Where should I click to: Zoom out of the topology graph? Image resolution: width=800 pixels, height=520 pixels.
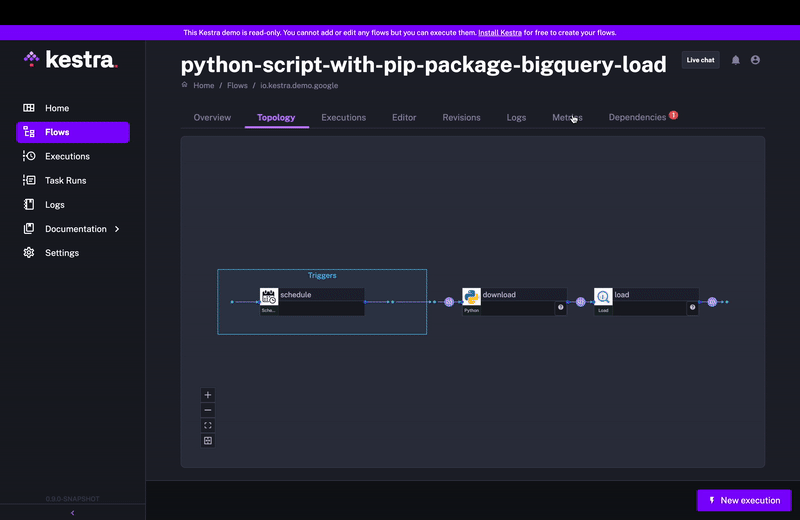(208, 410)
